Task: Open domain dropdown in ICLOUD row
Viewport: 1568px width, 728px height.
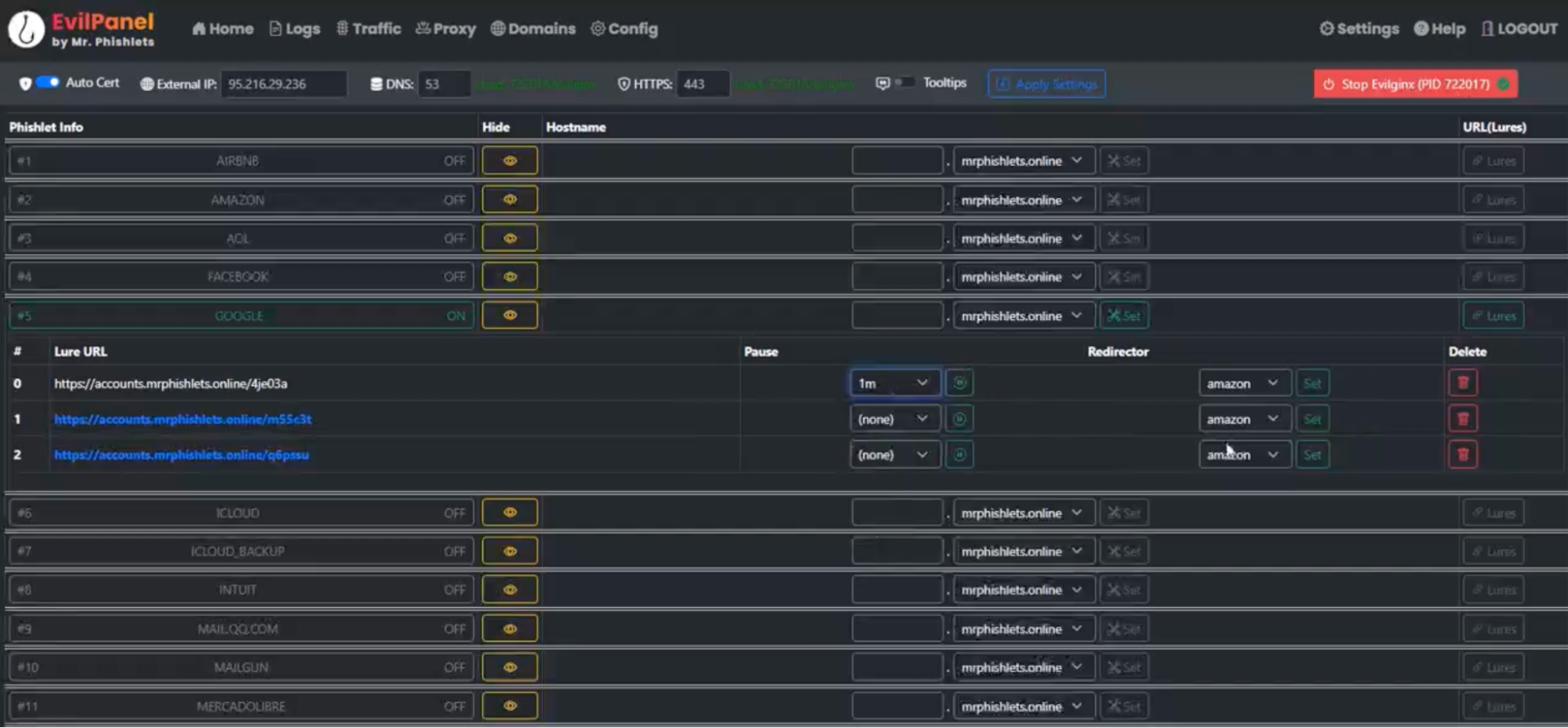Action: (1023, 513)
